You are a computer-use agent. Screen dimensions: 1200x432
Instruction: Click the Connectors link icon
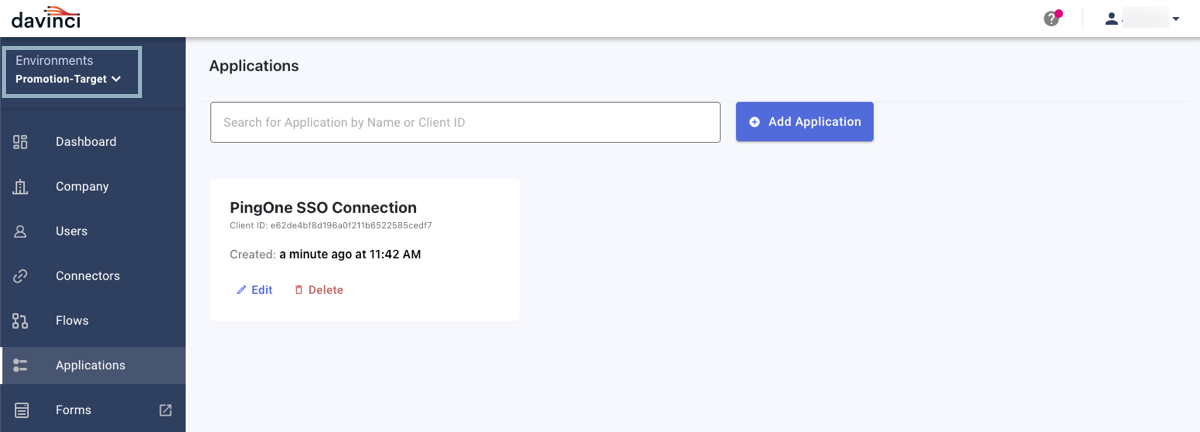(20, 276)
